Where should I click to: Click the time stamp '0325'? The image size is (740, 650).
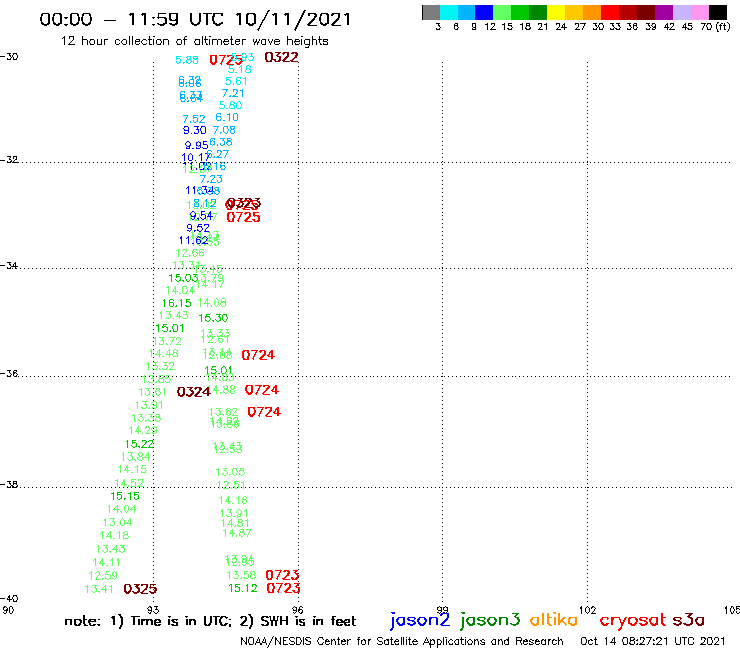pyautogui.click(x=140, y=589)
